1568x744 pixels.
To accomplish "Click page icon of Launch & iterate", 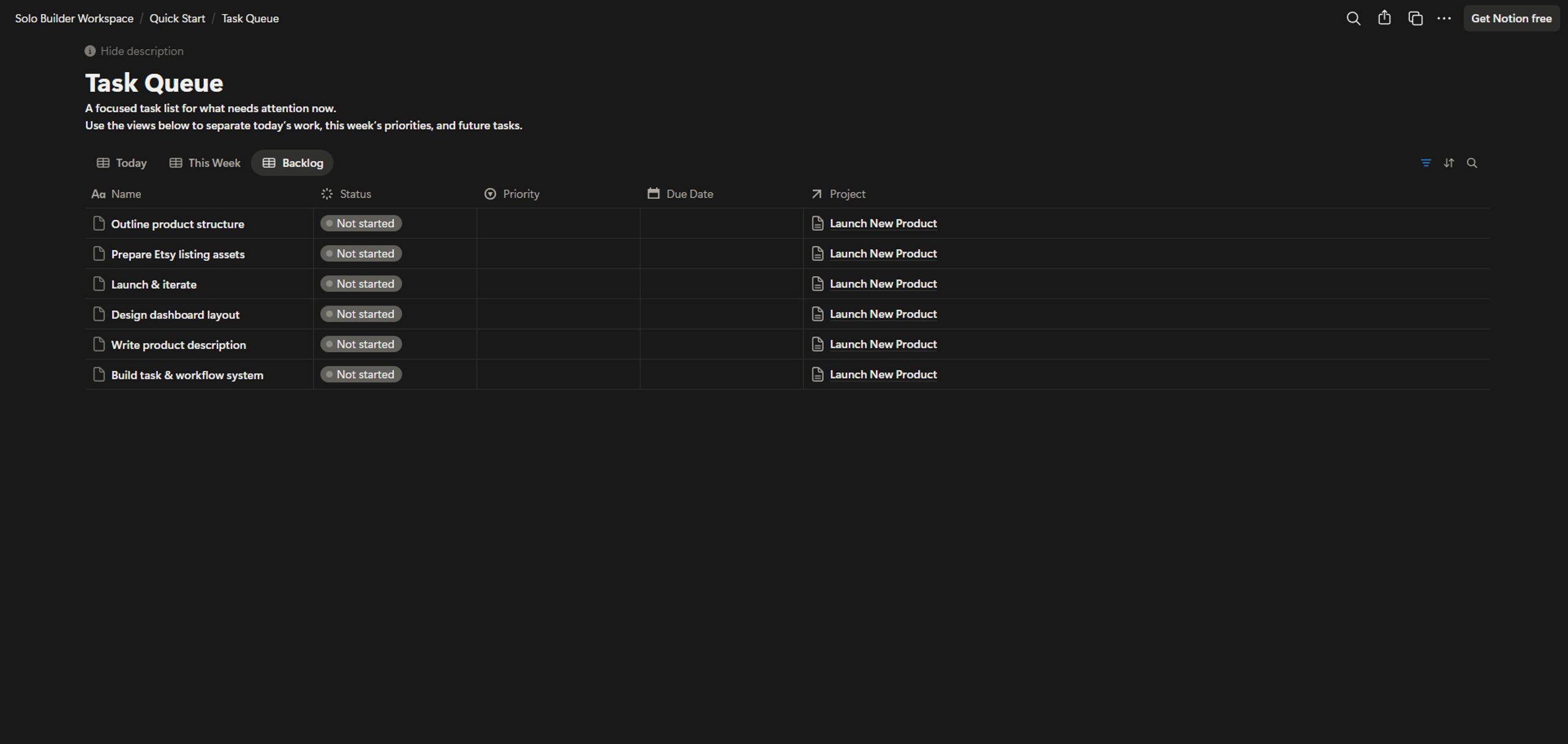I will [99, 284].
